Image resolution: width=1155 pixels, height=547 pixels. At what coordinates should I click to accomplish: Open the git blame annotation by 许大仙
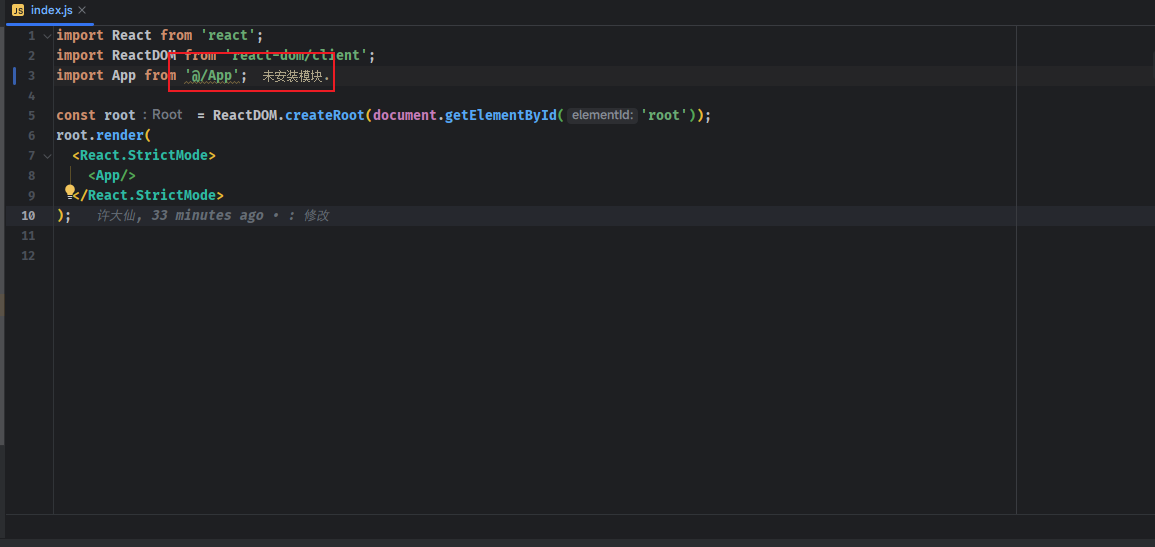(212, 216)
